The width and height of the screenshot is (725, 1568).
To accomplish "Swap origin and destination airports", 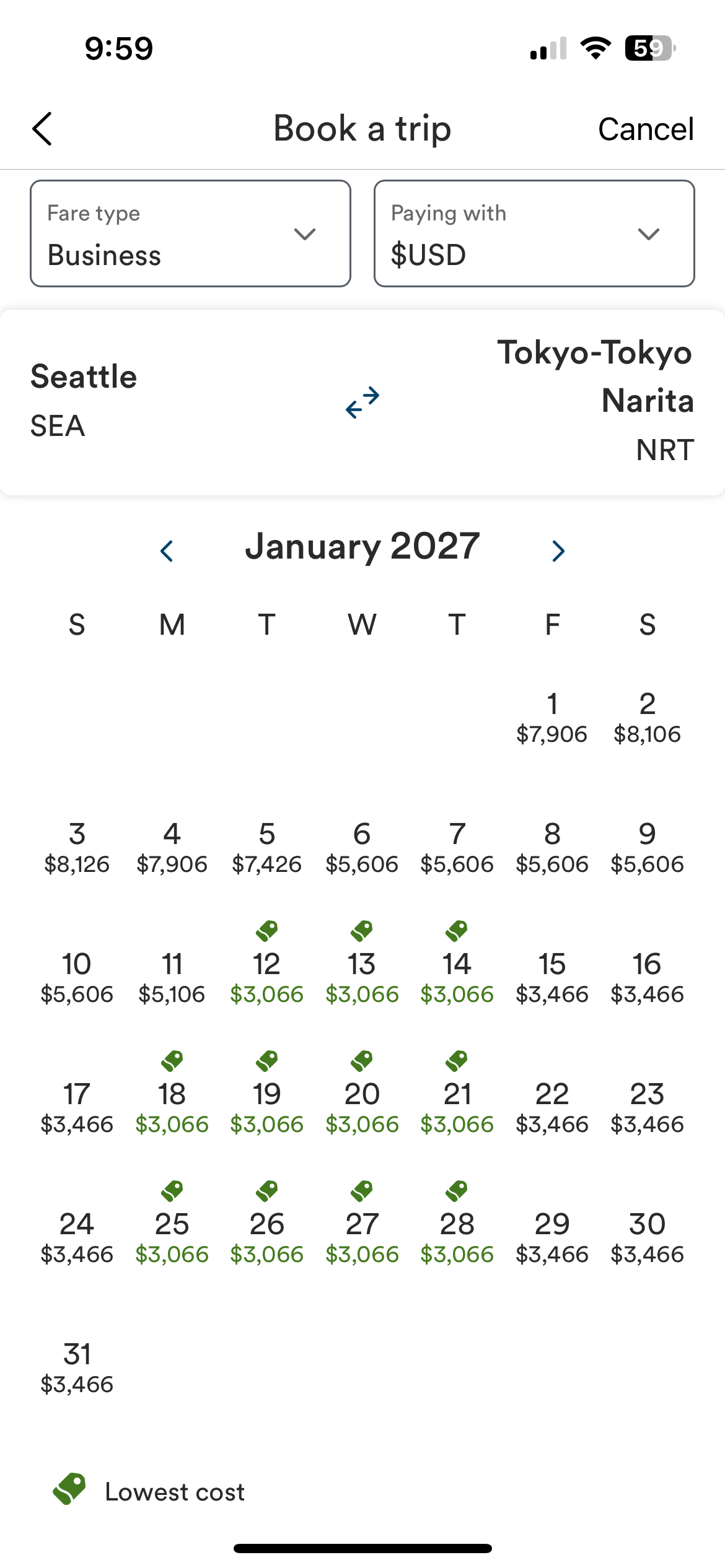I will [362, 403].
